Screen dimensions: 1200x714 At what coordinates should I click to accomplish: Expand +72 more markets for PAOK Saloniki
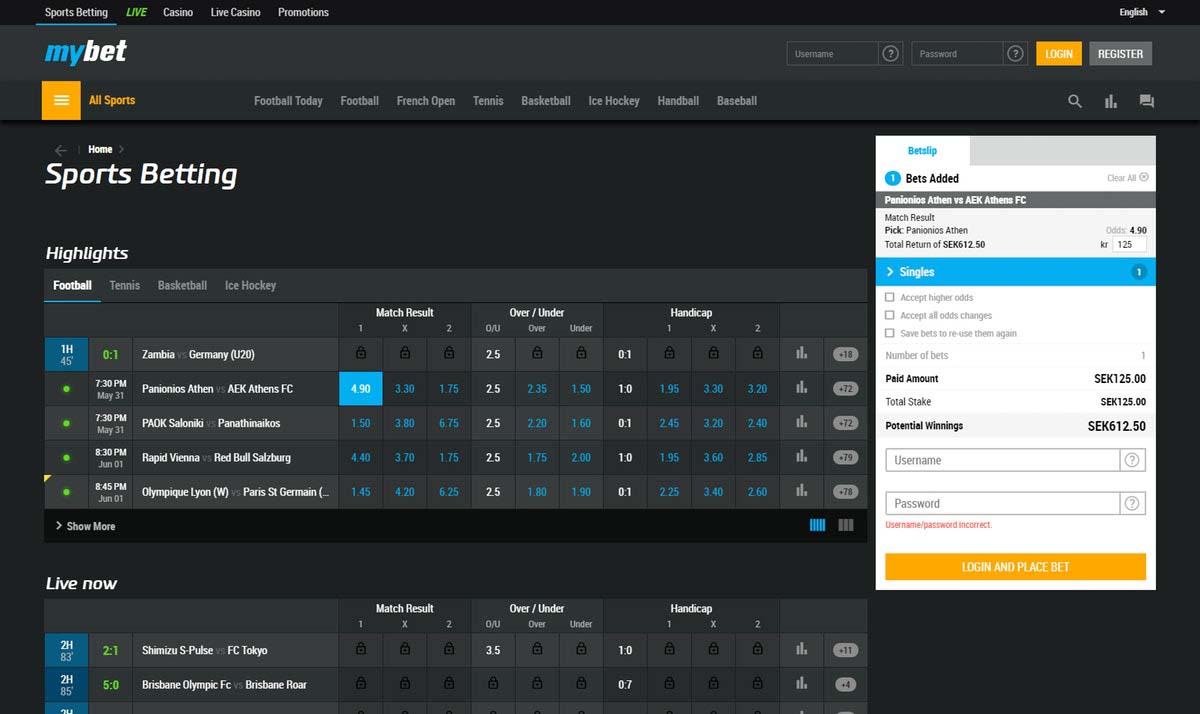(x=846, y=423)
